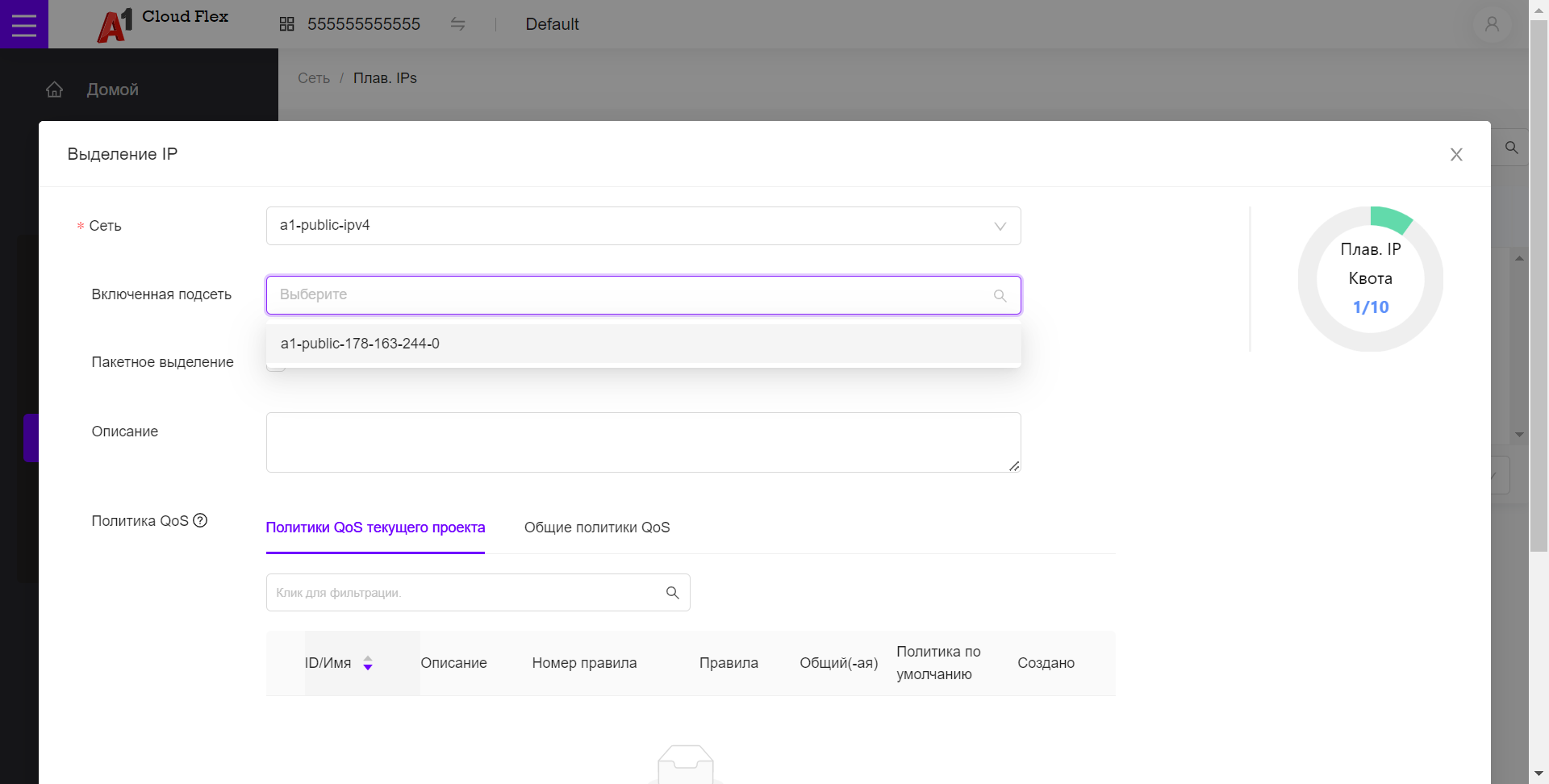The width and height of the screenshot is (1549, 784).
Task: Click the Сеть breadcrumb link
Action: pyautogui.click(x=314, y=78)
